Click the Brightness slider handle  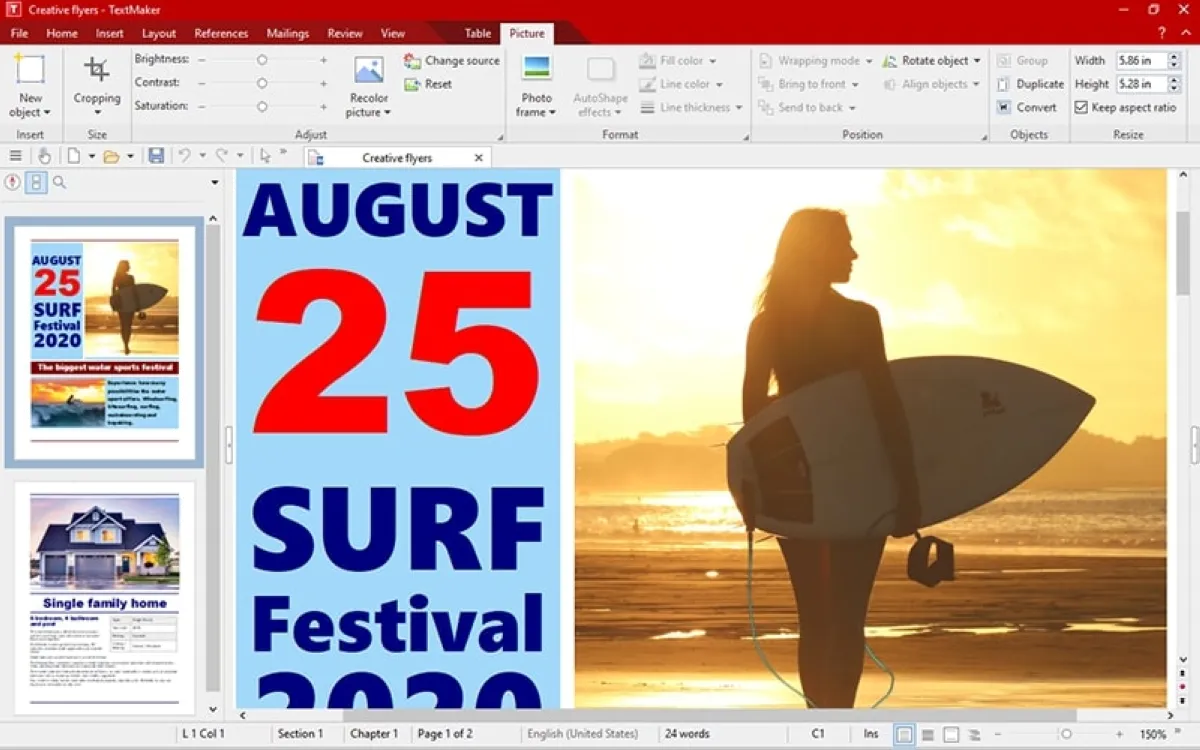(262, 60)
